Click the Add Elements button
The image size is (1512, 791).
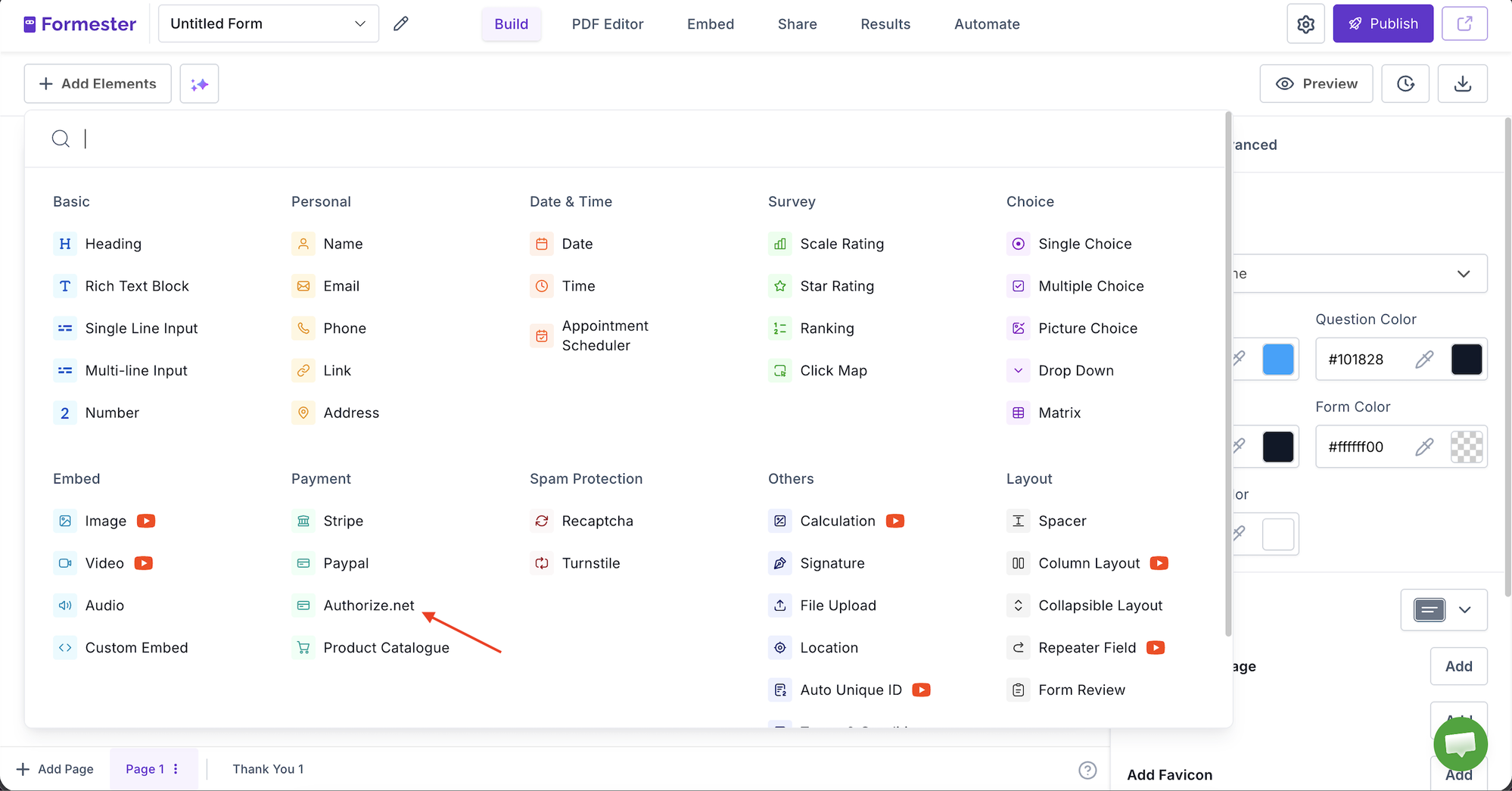point(98,84)
